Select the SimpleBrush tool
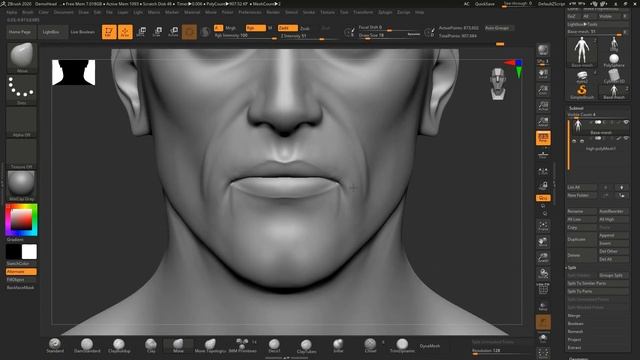Image resolution: width=640 pixels, height=360 pixels. pyautogui.click(x=582, y=91)
